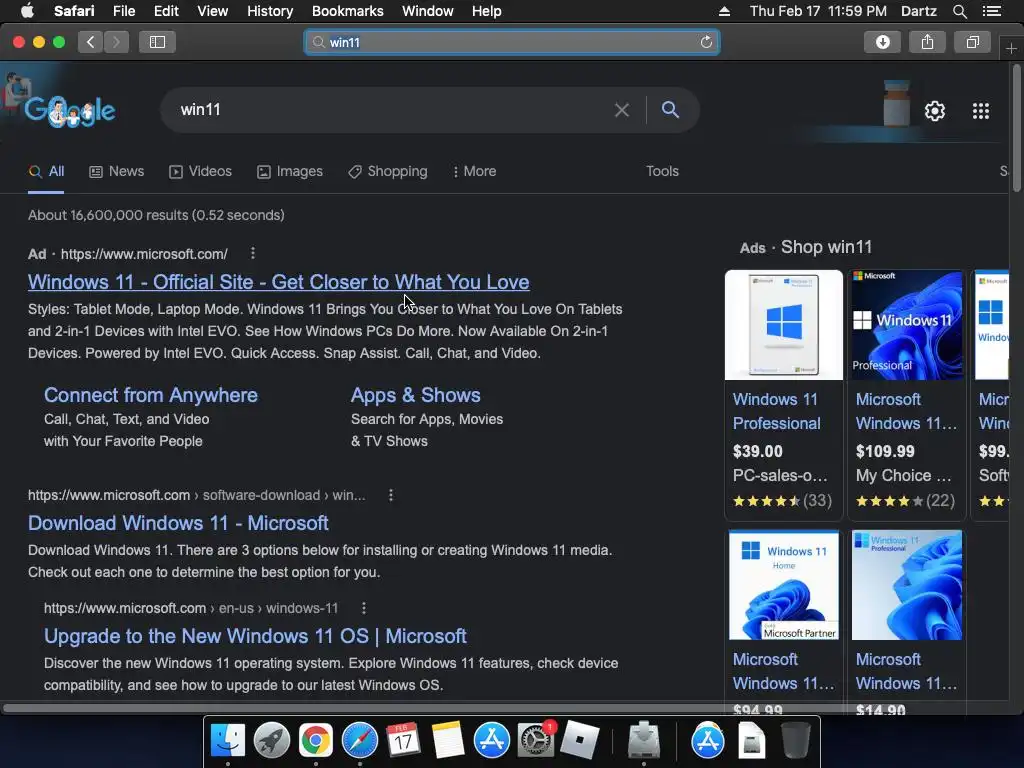Open the History menu
Image resolution: width=1024 pixels, height=768 pixels.
coord(270,11)
